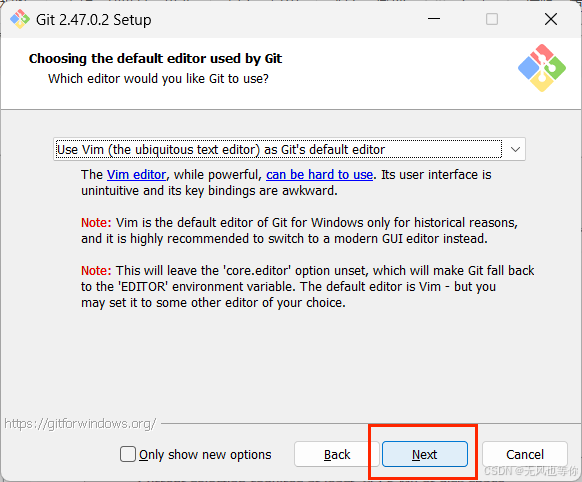Select the Use Vim editor combo box field
The image size is (582, 482).
(289, 149)
